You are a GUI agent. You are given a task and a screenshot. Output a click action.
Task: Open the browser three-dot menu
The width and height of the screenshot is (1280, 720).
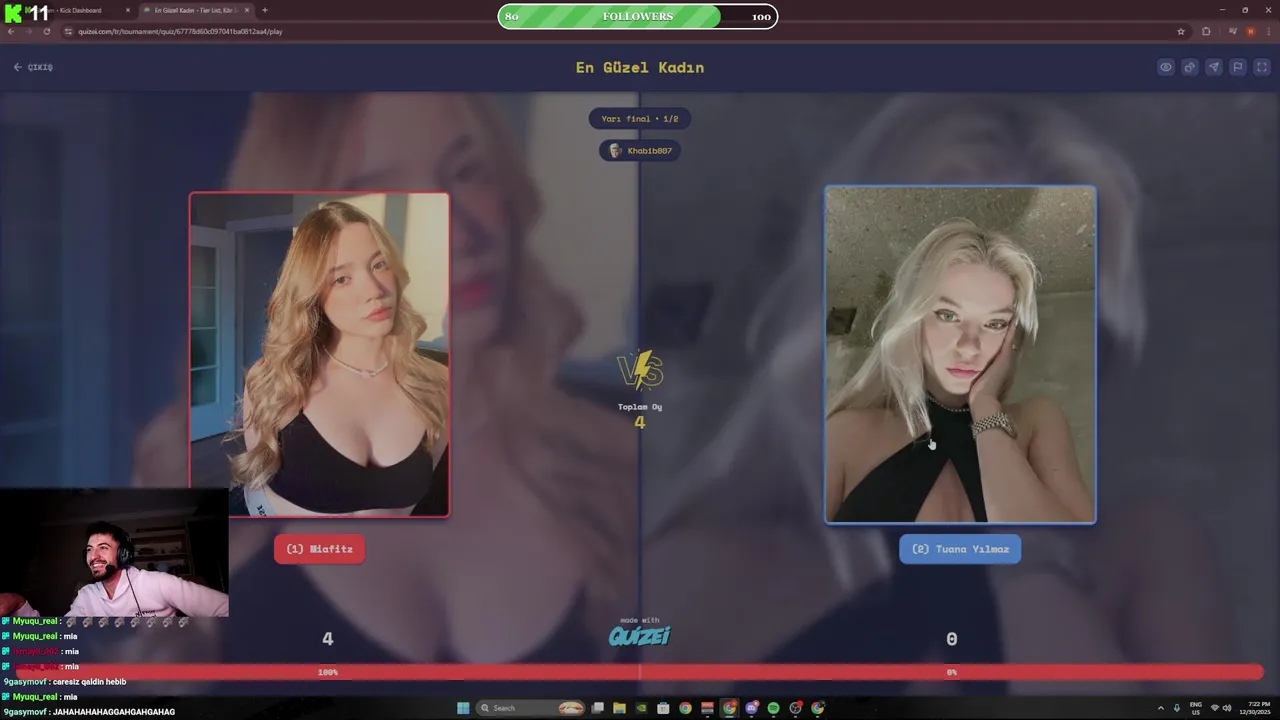[x=1269, y=31]
